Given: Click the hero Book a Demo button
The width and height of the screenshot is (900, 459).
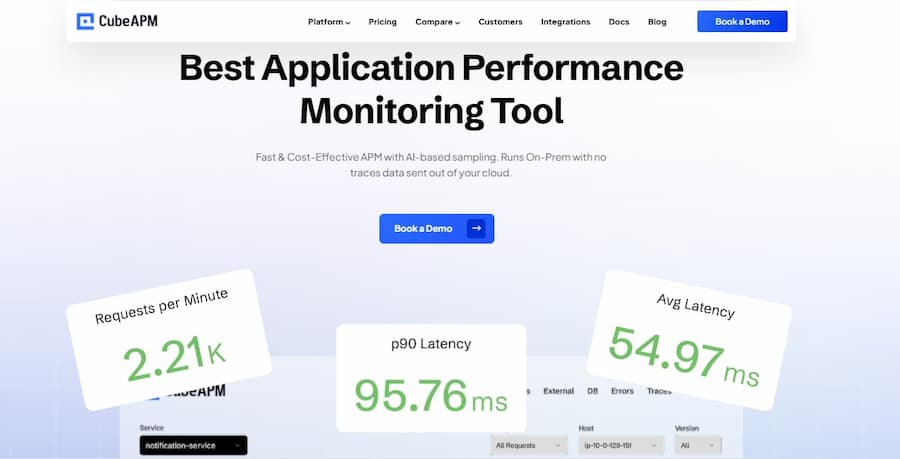Looking at the screenshot, I should (436, 228).
